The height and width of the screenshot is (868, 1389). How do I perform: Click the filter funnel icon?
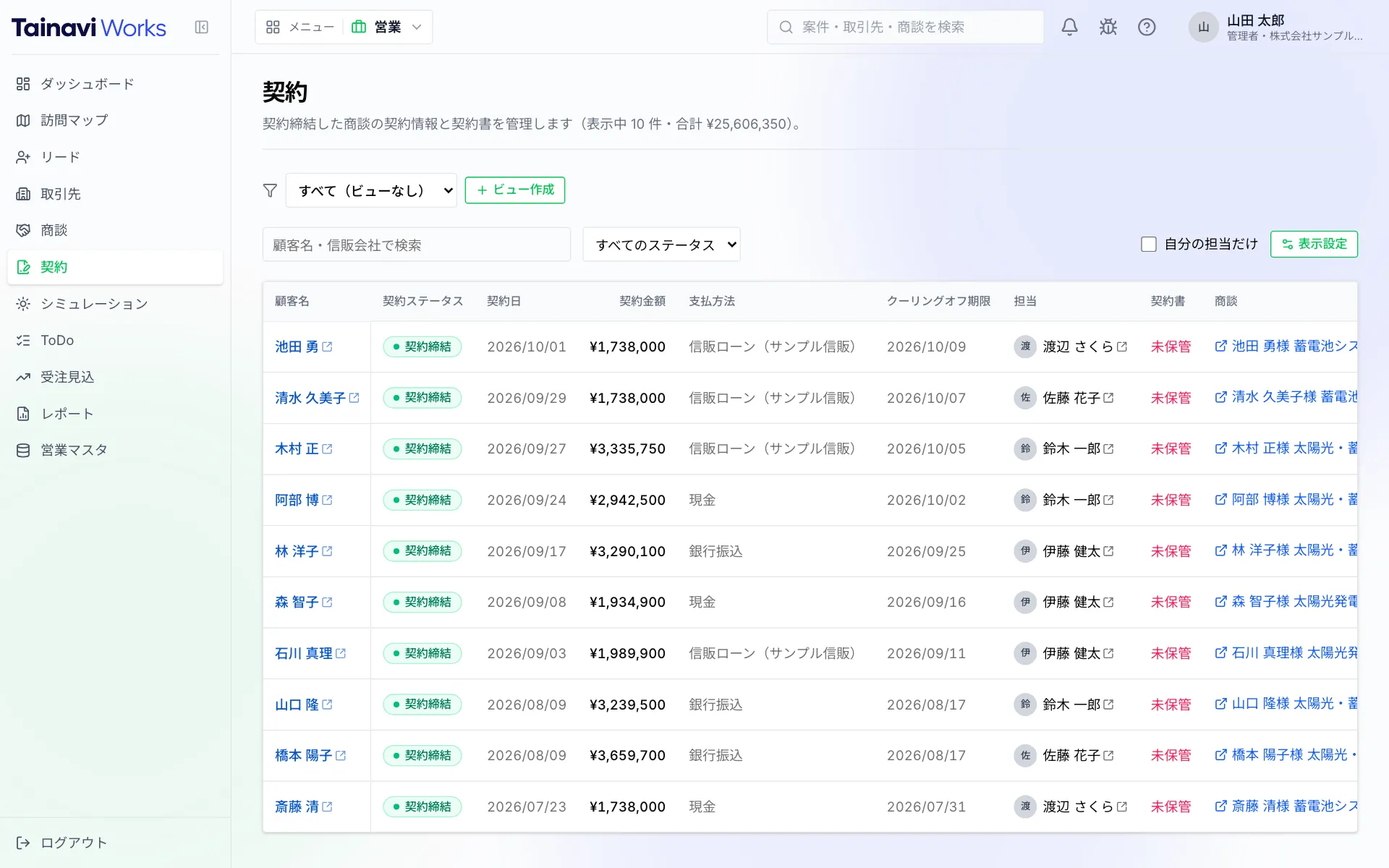pyautogui.click(x=270, y=190)
